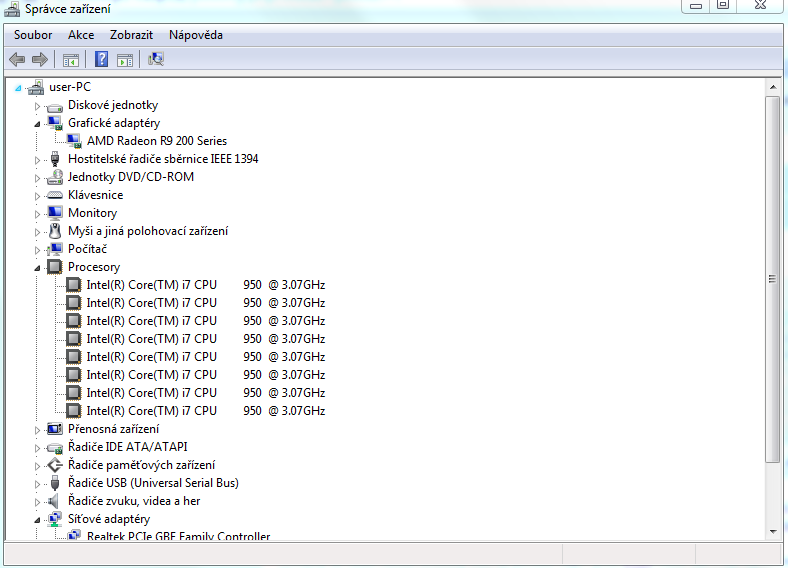Minimize the Správce zařízení window

(x=696, y=6)
